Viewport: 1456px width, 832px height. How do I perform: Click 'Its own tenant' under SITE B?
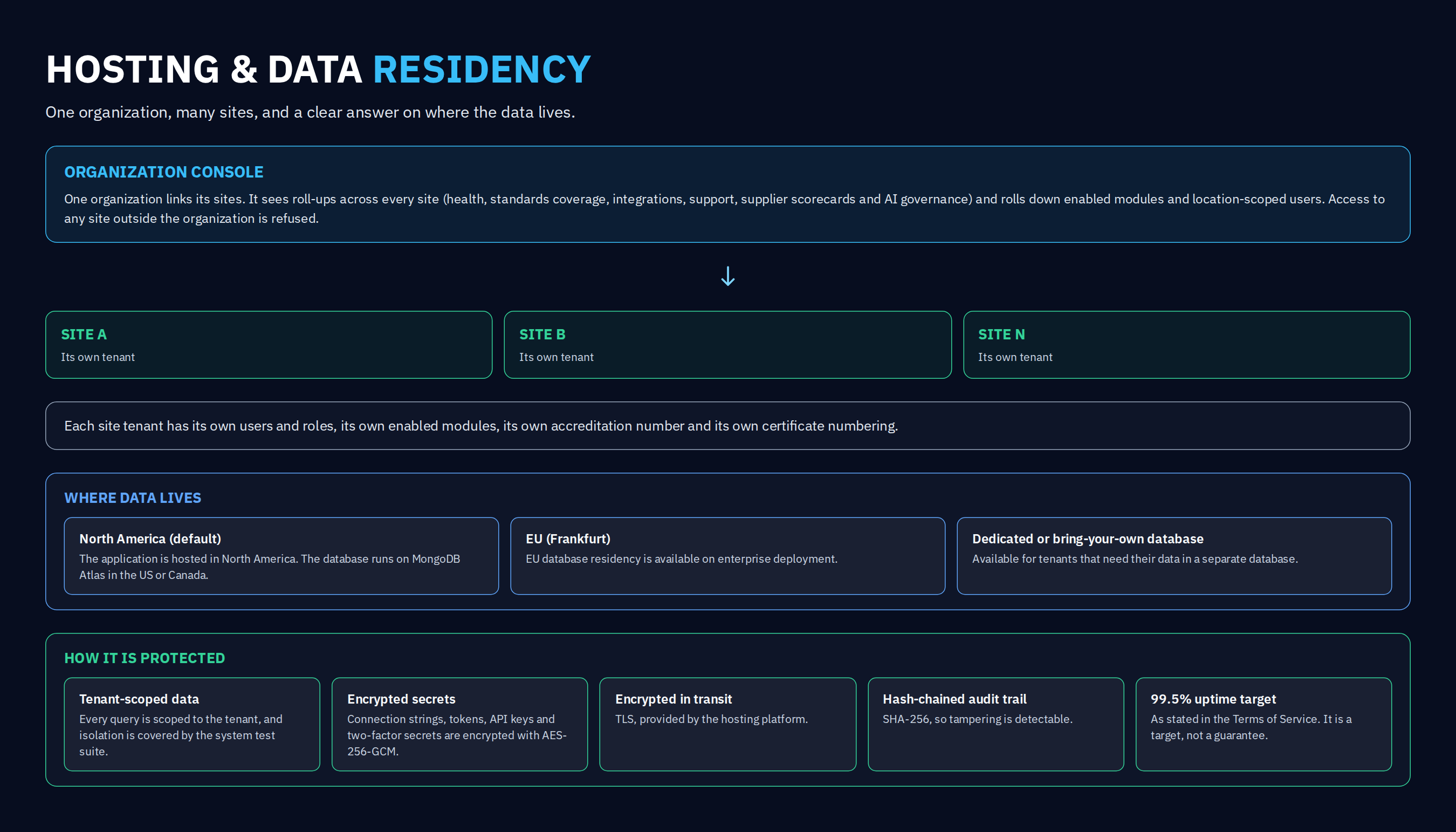[x=556, y=357]
